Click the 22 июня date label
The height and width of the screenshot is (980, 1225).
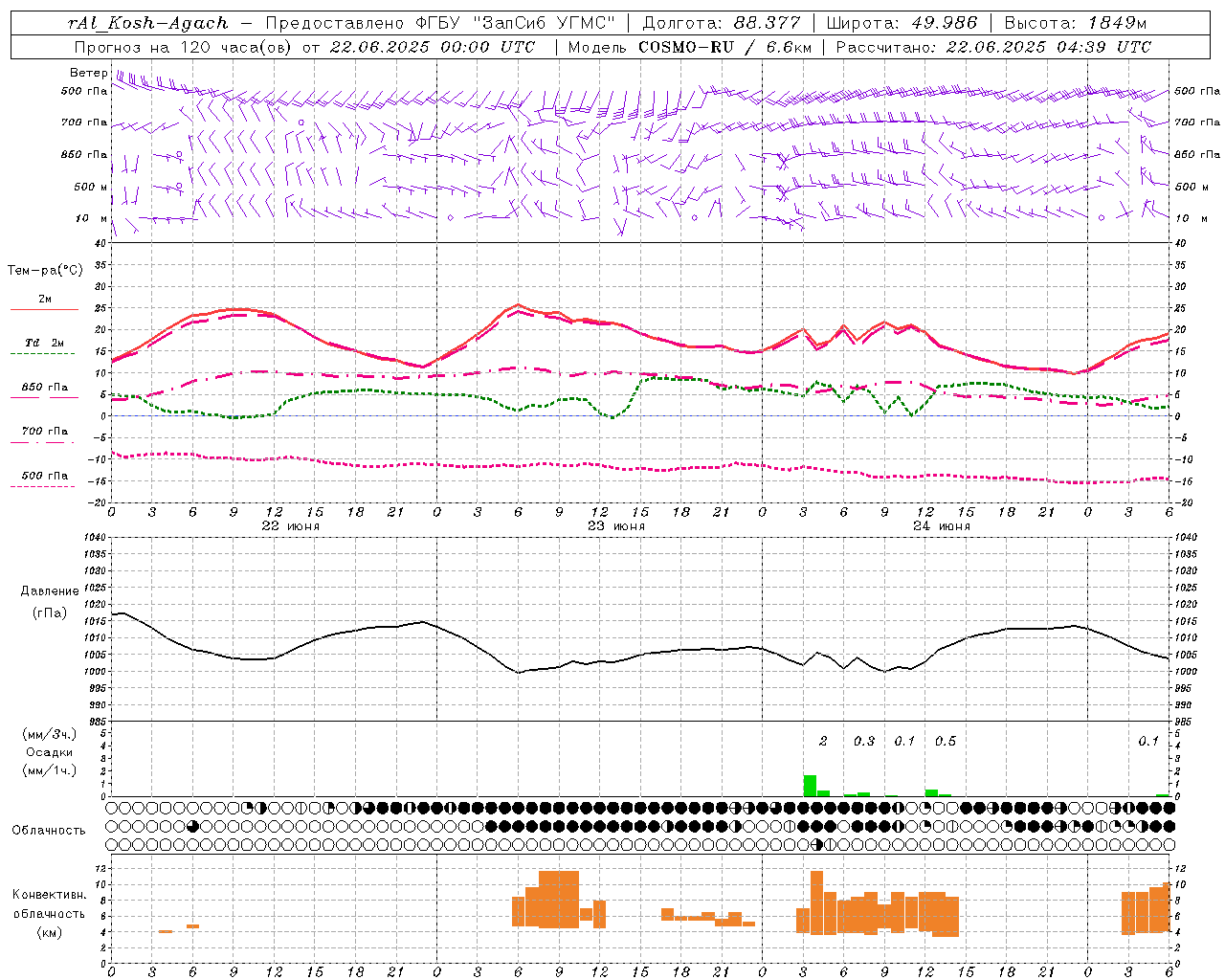pyautogui.click(x=291, y=526)
